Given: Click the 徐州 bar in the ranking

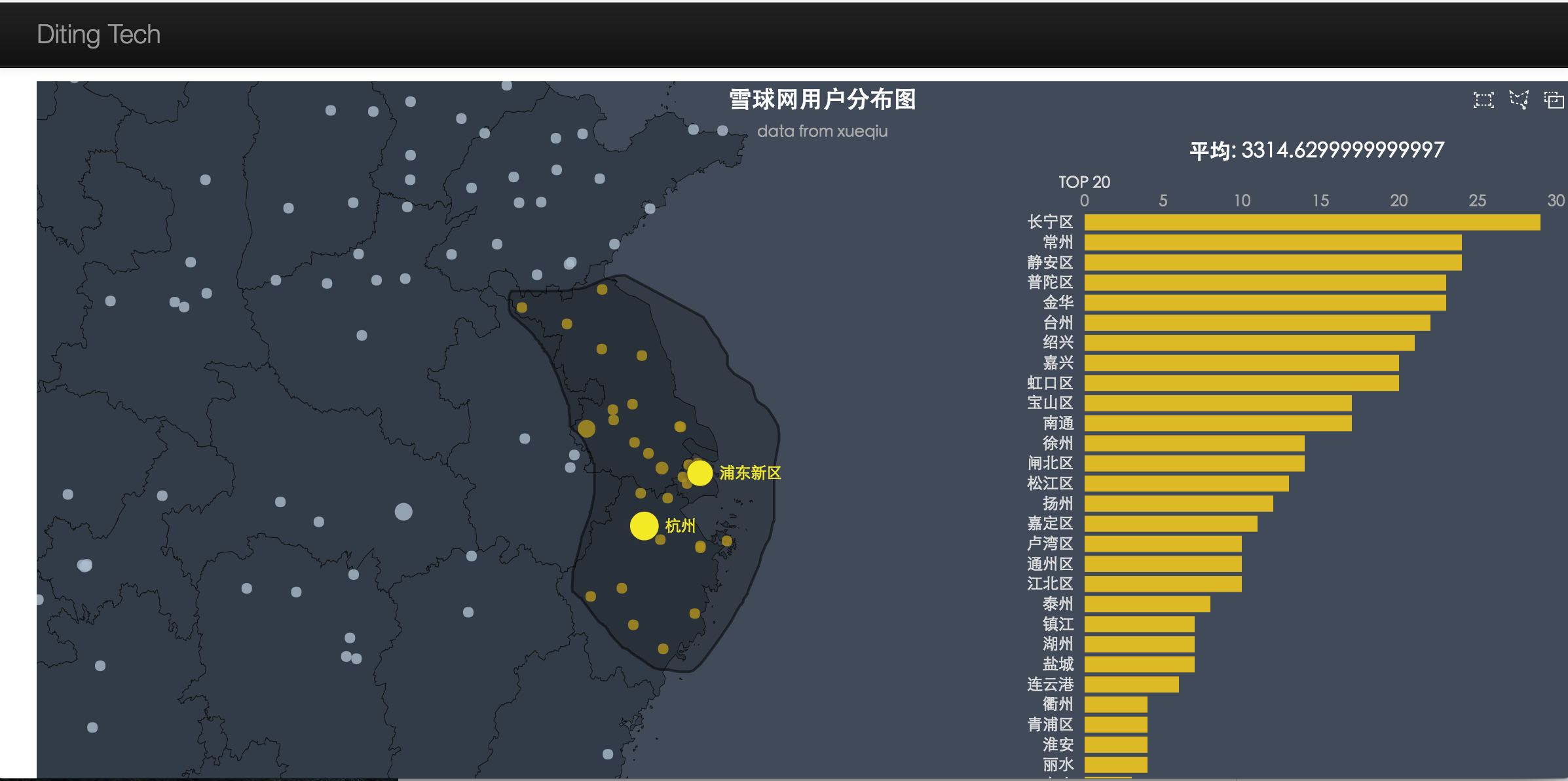Looking at the screenshot, I should tap(1194, 444).
